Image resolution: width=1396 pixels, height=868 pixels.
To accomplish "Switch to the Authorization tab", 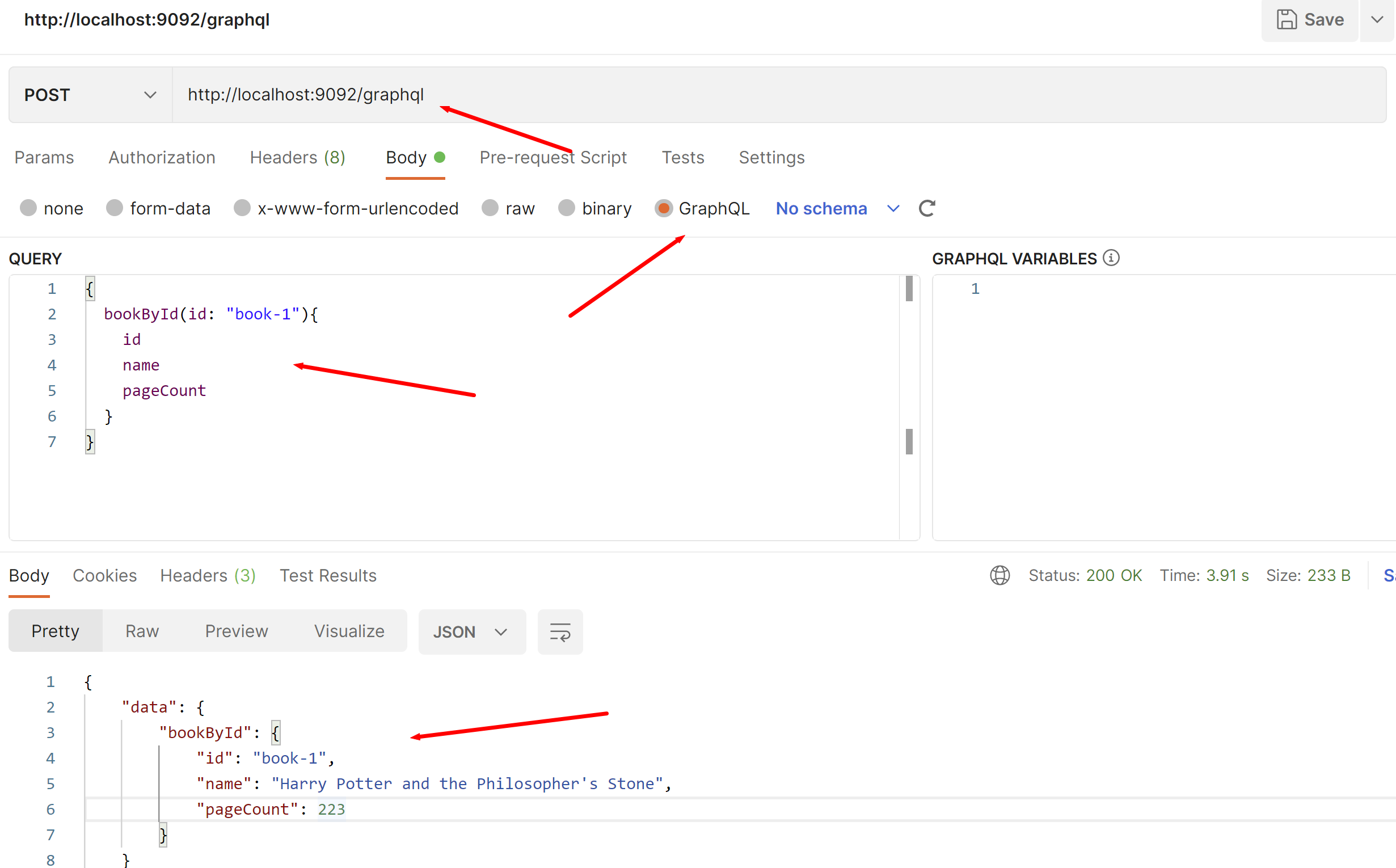I will tap(162, 157).
